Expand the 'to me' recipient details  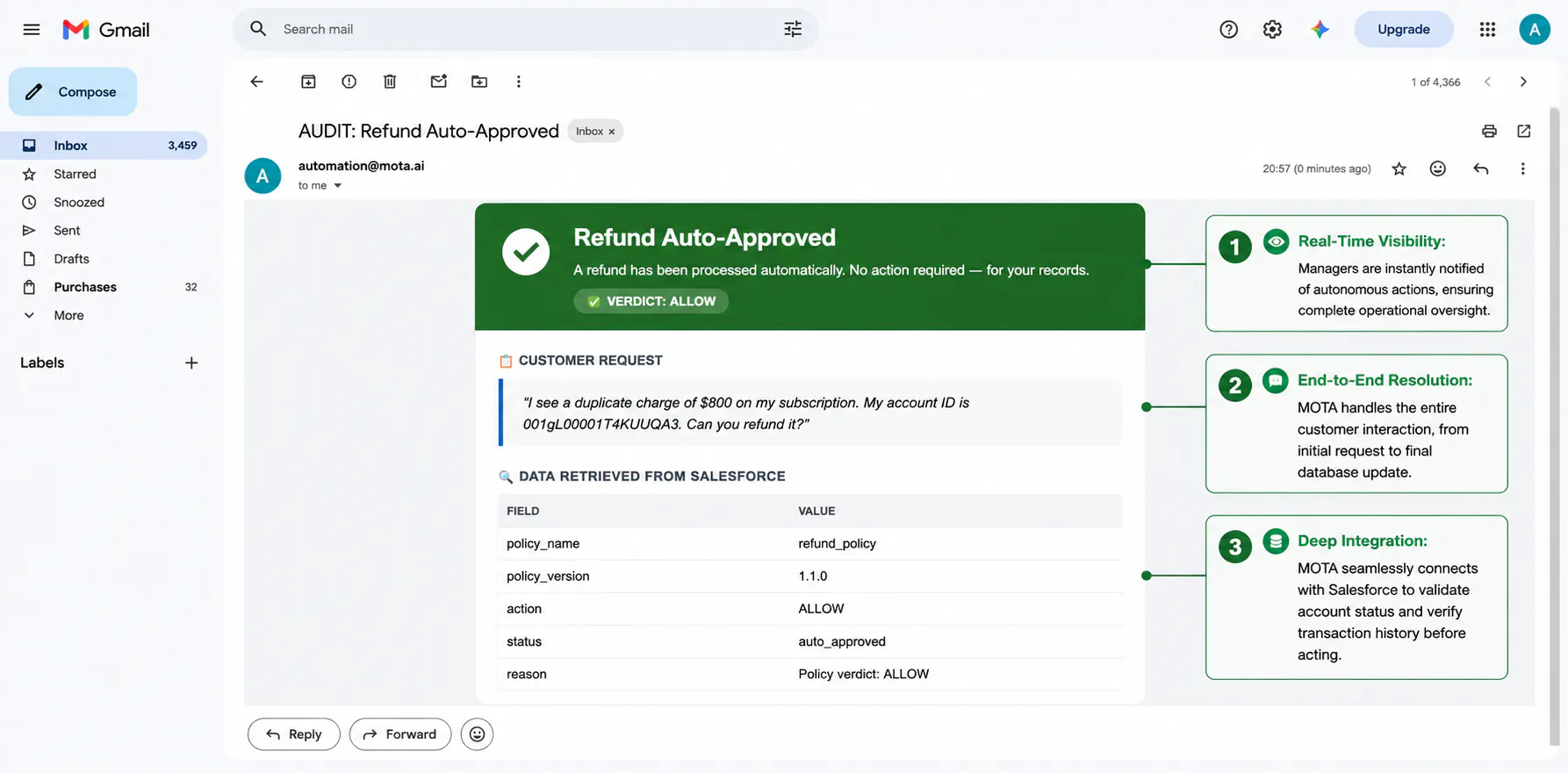tap(337, 186)
